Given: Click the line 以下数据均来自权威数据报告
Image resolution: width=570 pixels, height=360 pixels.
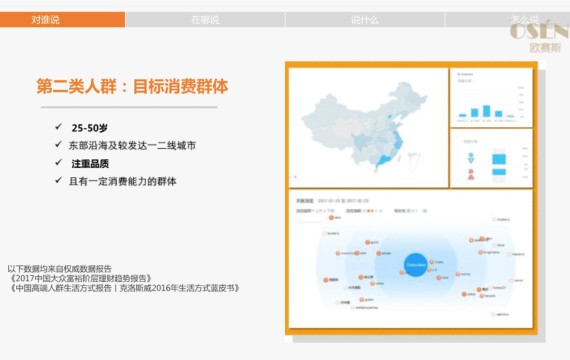Looking at the screenshot, I should [x=60, y=269].
